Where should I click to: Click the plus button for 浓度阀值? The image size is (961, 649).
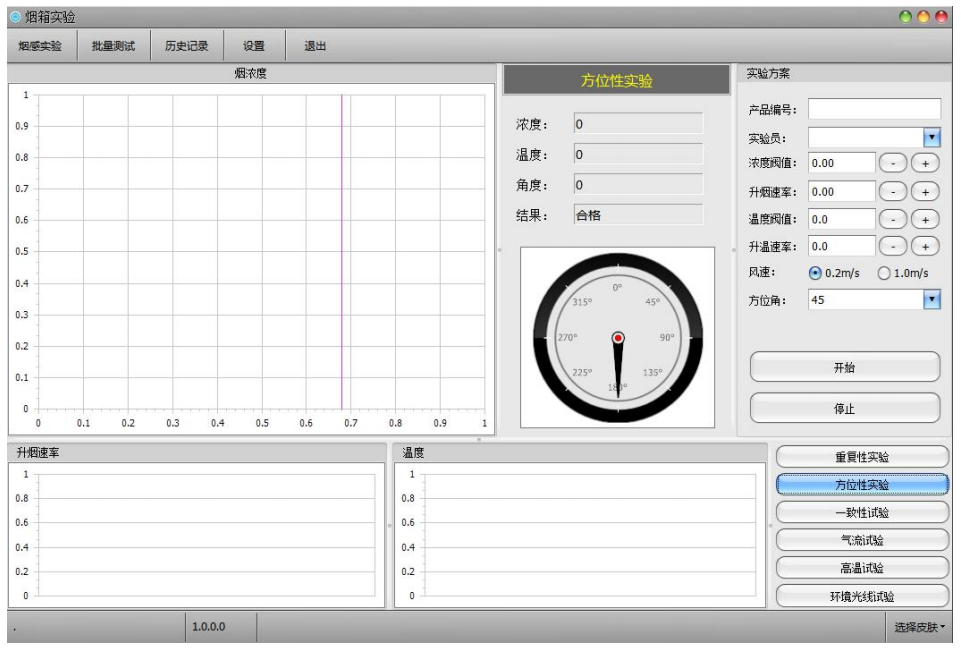pyautogui.click(x=925, y=163)
